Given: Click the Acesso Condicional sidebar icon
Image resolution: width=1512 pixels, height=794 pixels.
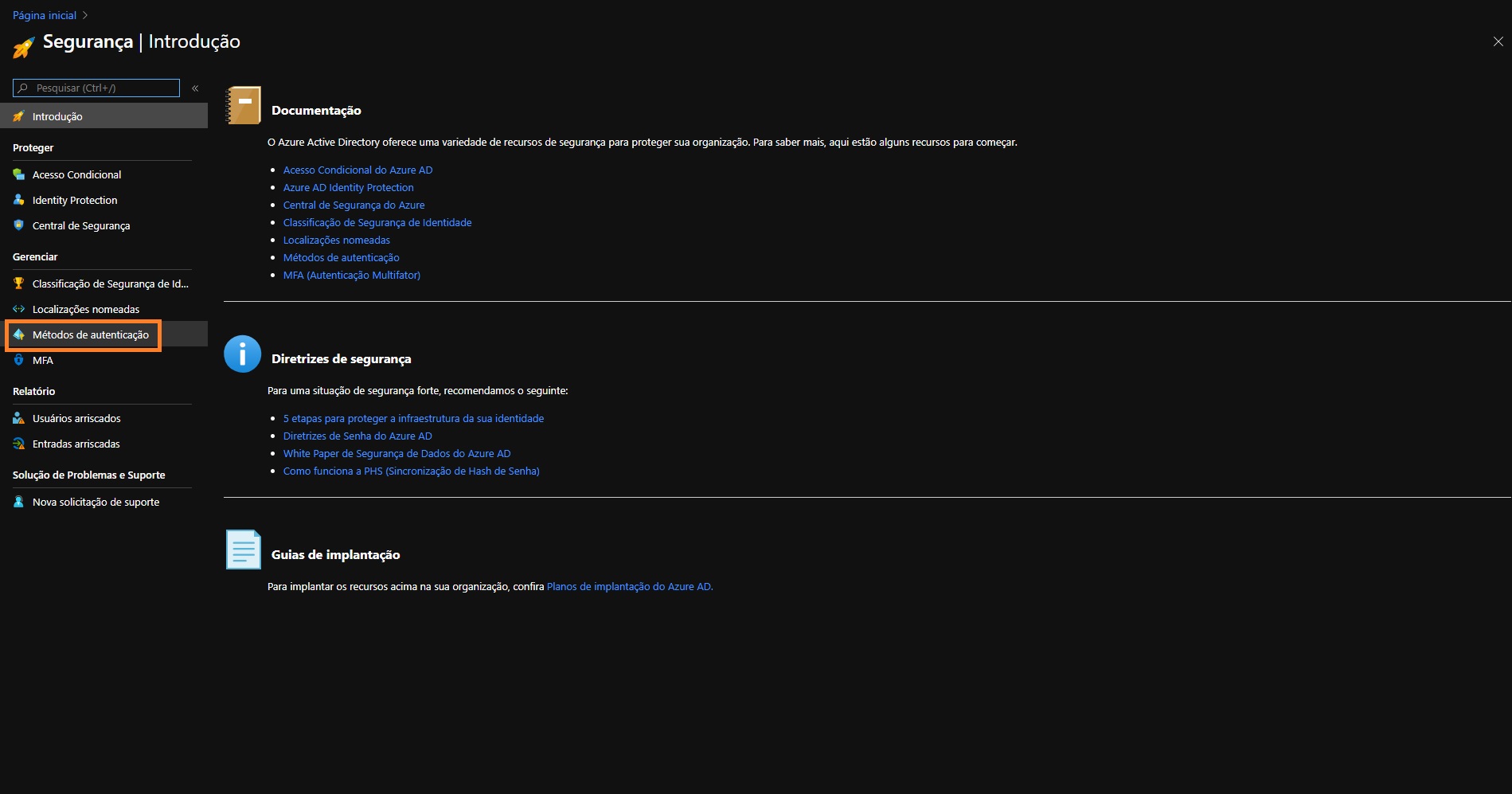Looking at the screenshot, I should (18, 174).
